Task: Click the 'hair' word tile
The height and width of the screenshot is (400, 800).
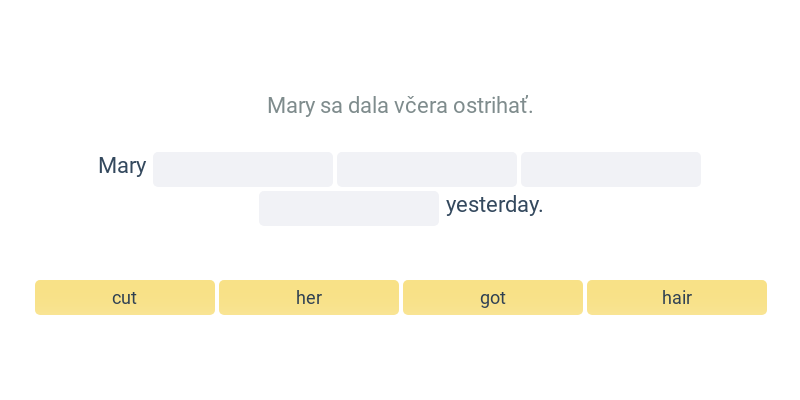Action: click(x=677, y=297)
